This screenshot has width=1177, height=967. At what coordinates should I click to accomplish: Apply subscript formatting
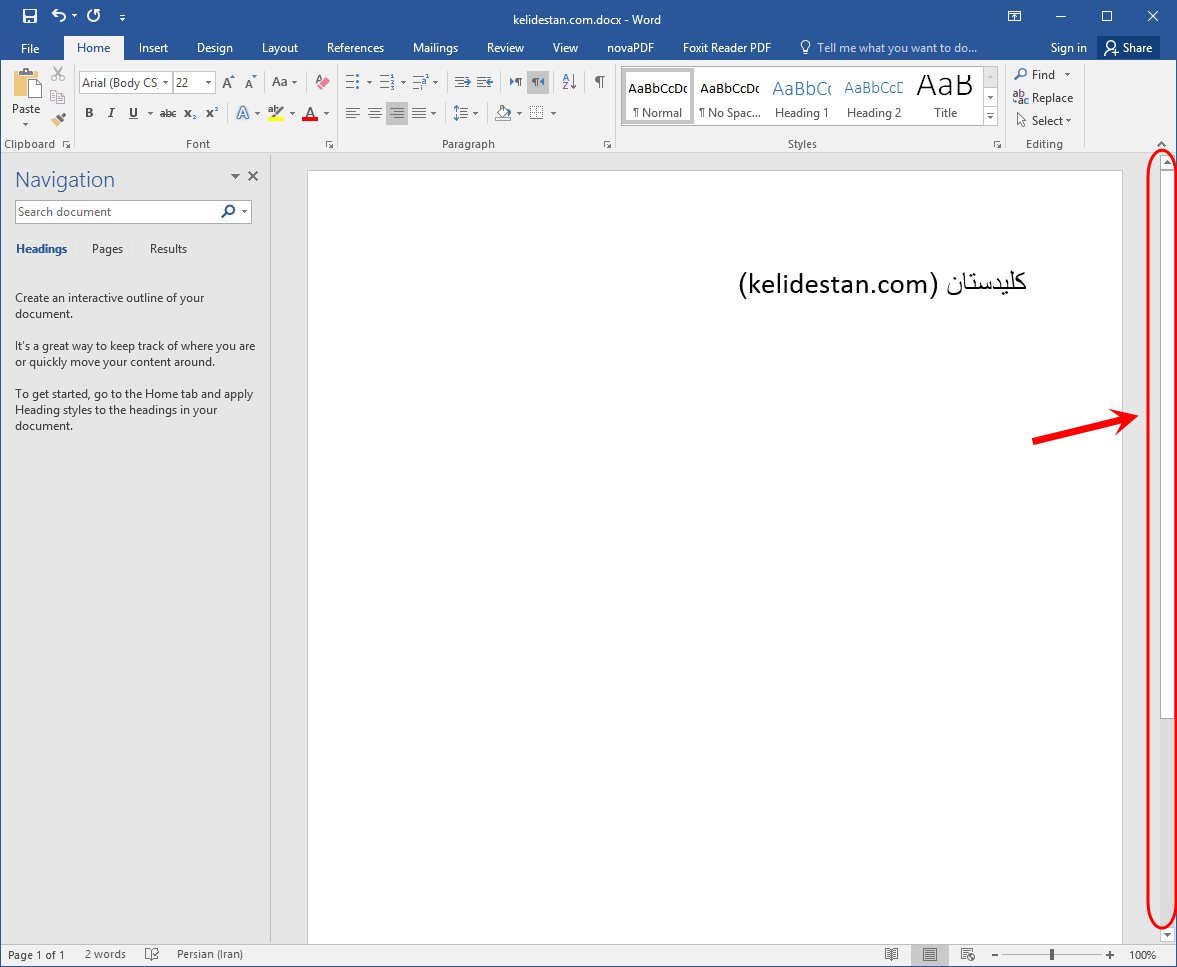pos(190,113)
